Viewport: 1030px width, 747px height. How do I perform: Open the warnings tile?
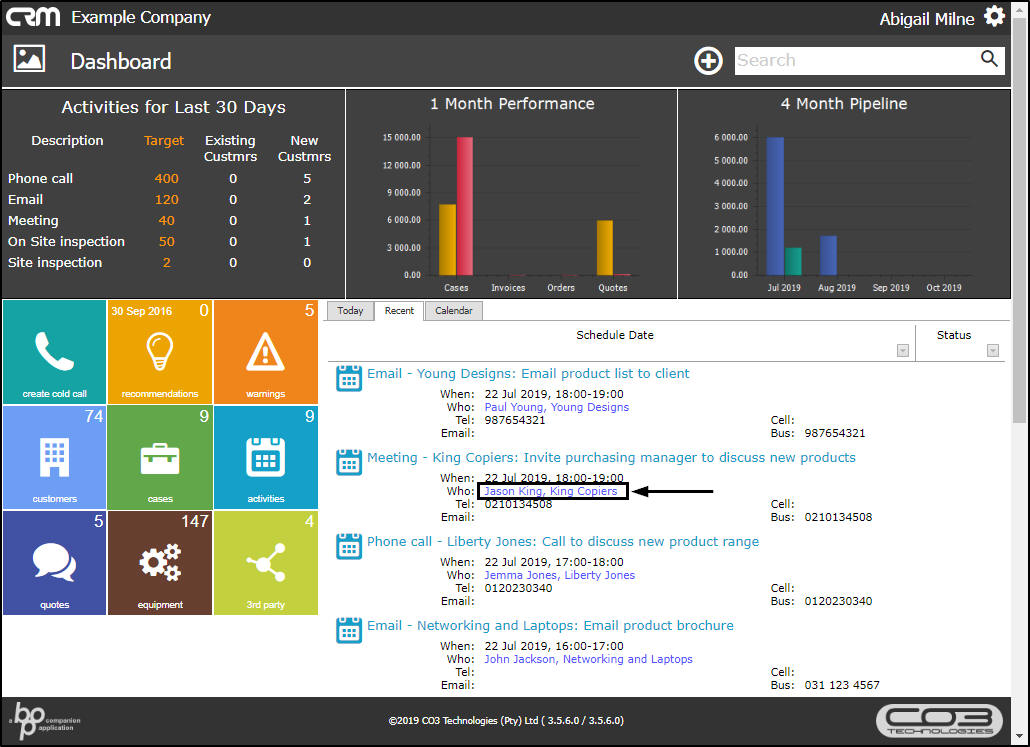click(x=265, y=351)
